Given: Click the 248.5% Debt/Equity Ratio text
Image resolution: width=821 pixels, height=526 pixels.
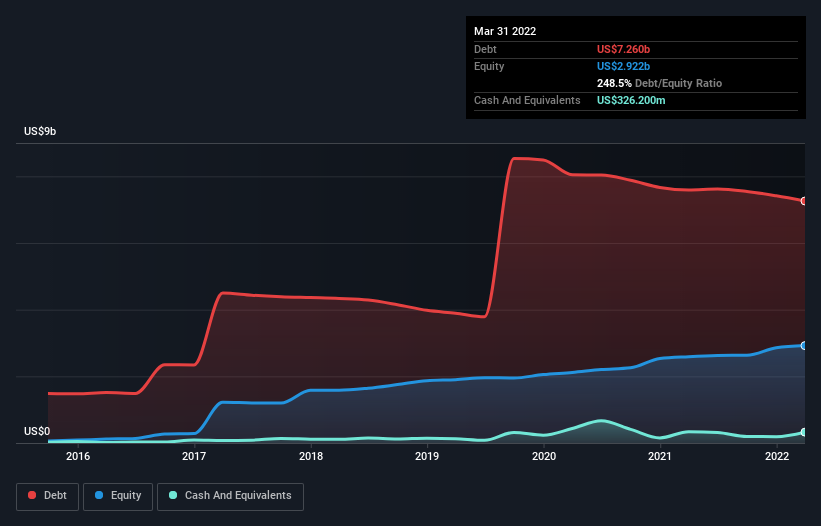Looking at the screenshot, I should coord(659,83).
